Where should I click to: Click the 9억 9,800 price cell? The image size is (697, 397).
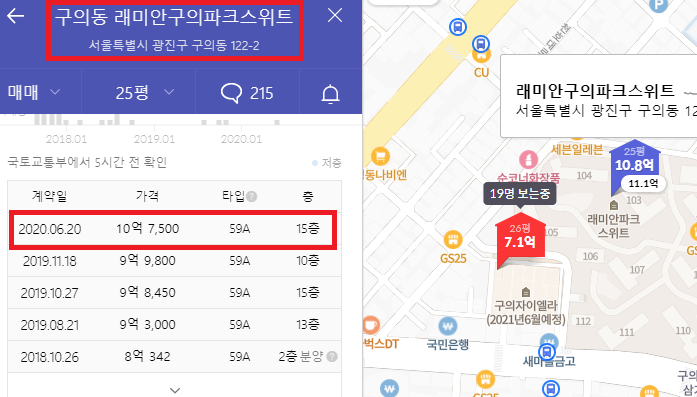148,261
